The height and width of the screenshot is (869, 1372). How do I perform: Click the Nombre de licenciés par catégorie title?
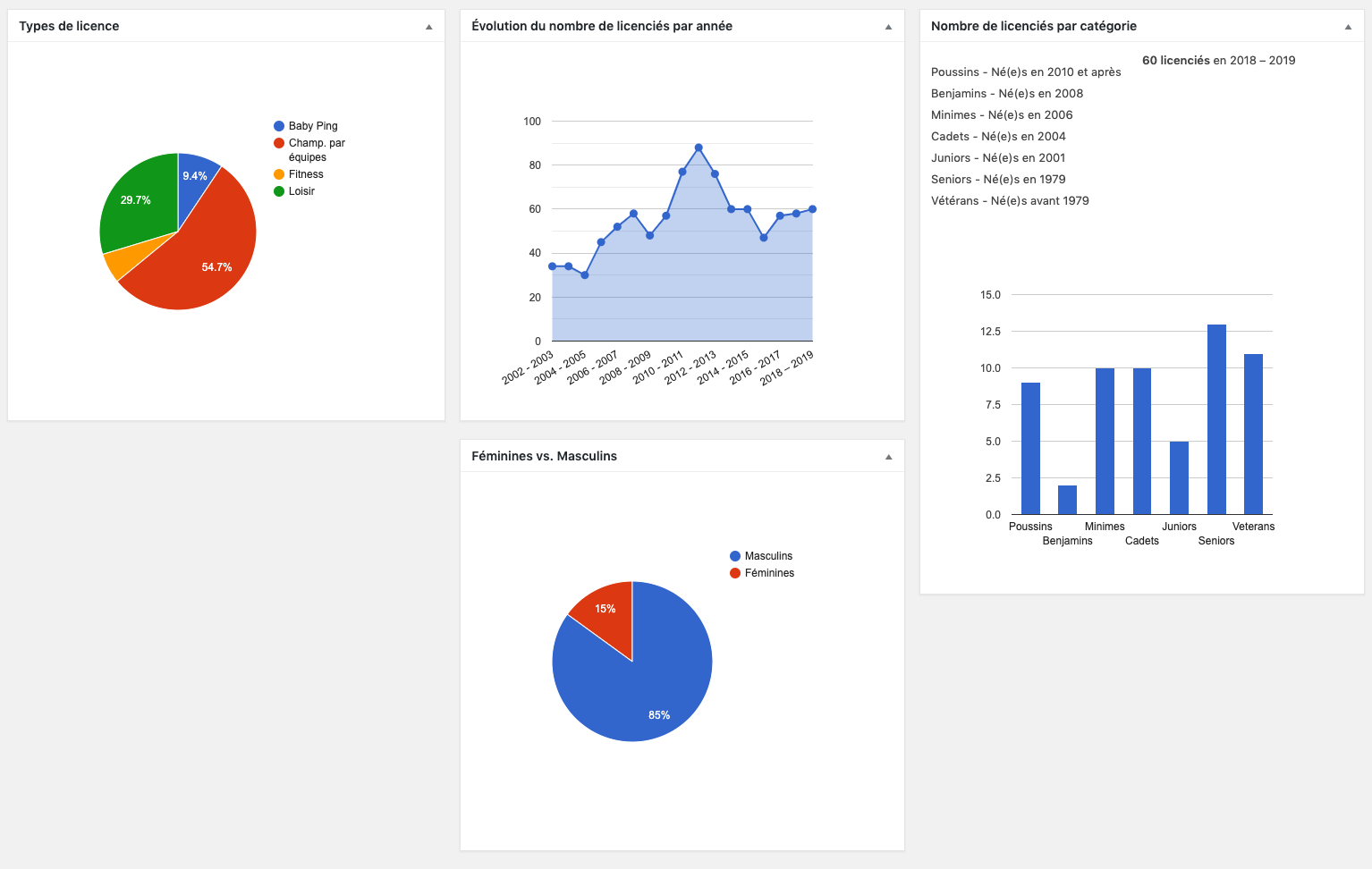click(x=1034, y=26)
